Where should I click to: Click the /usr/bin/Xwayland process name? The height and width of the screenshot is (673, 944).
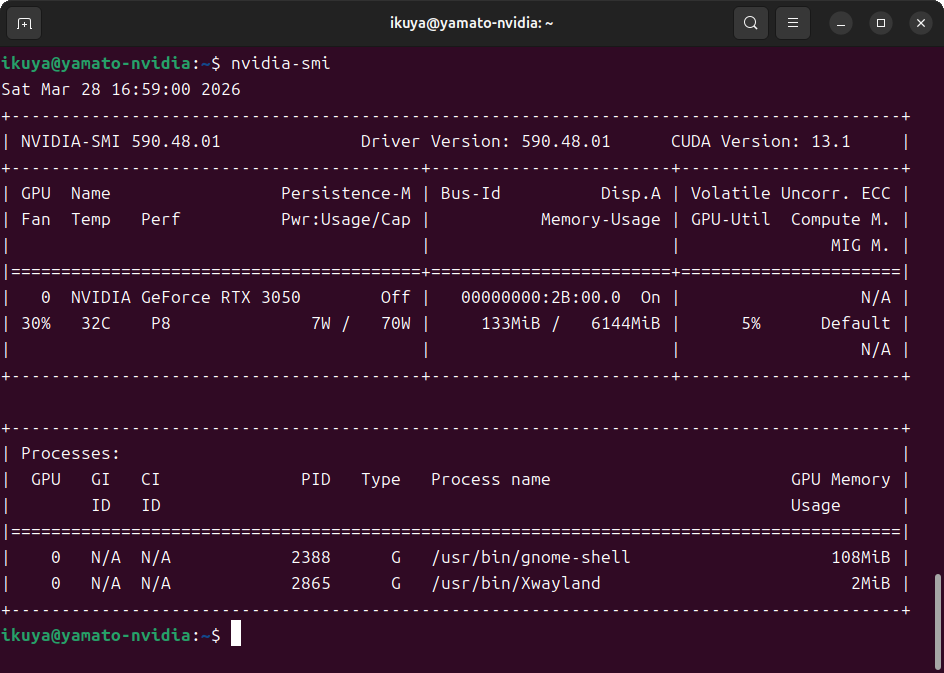pos(515,583)
